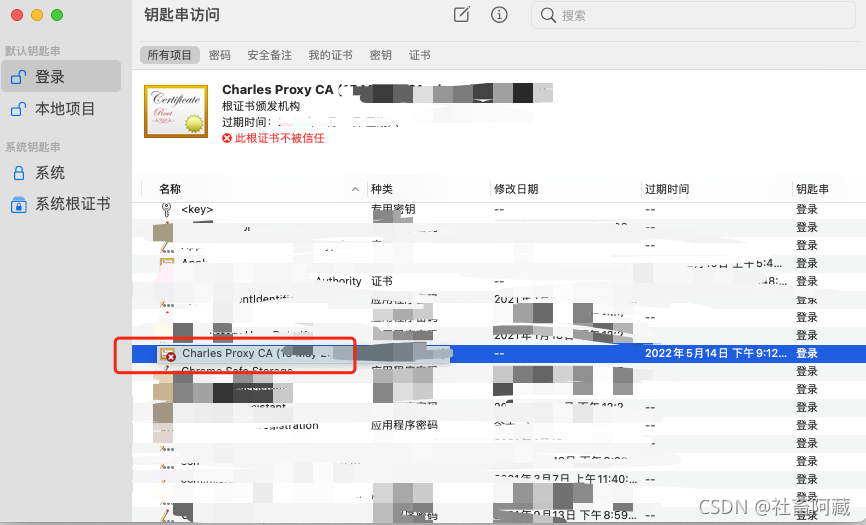Select the 密钥 tab
Viewport: 866px width, 525px height.
(x=381, y=55)
